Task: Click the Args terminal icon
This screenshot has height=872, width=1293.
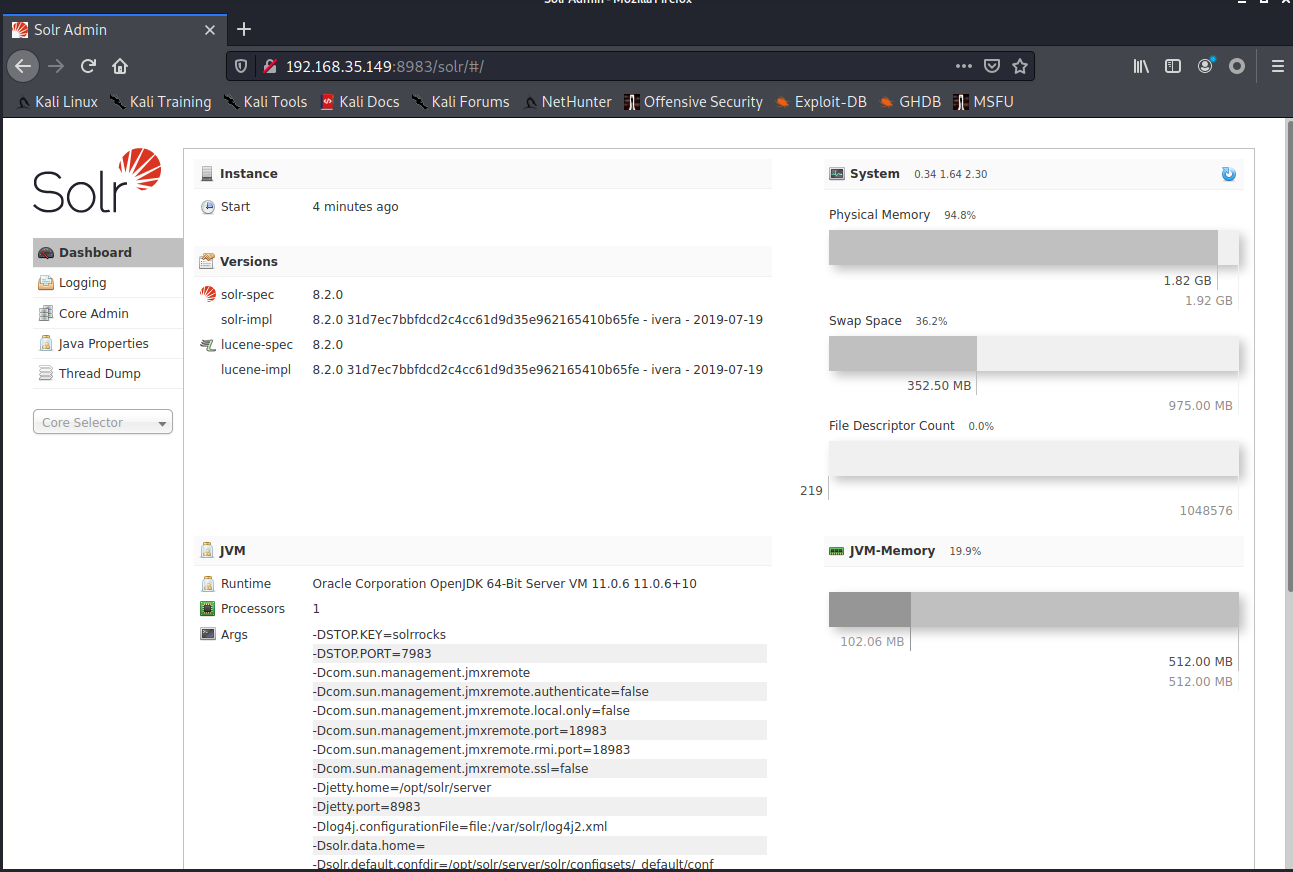Action: coord(208,634)
